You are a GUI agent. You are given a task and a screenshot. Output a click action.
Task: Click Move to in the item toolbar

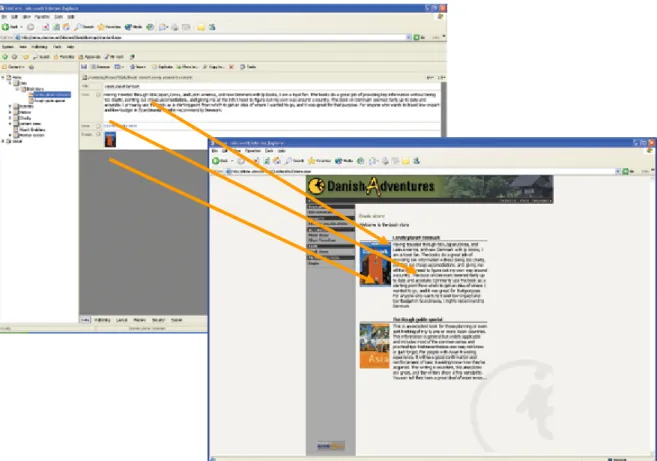click(187, 67)
